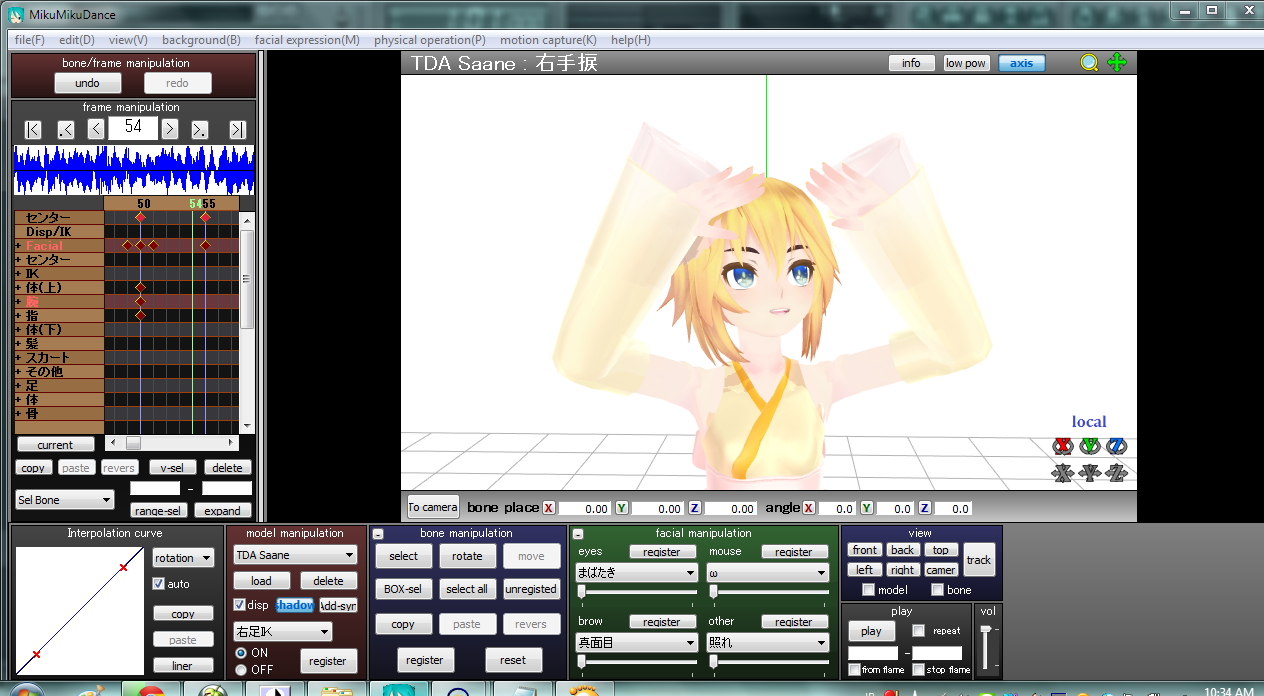This screenshot has height=696, width=1264.
Task: Click the gray X move axis icon
Action: (1062, 473)
